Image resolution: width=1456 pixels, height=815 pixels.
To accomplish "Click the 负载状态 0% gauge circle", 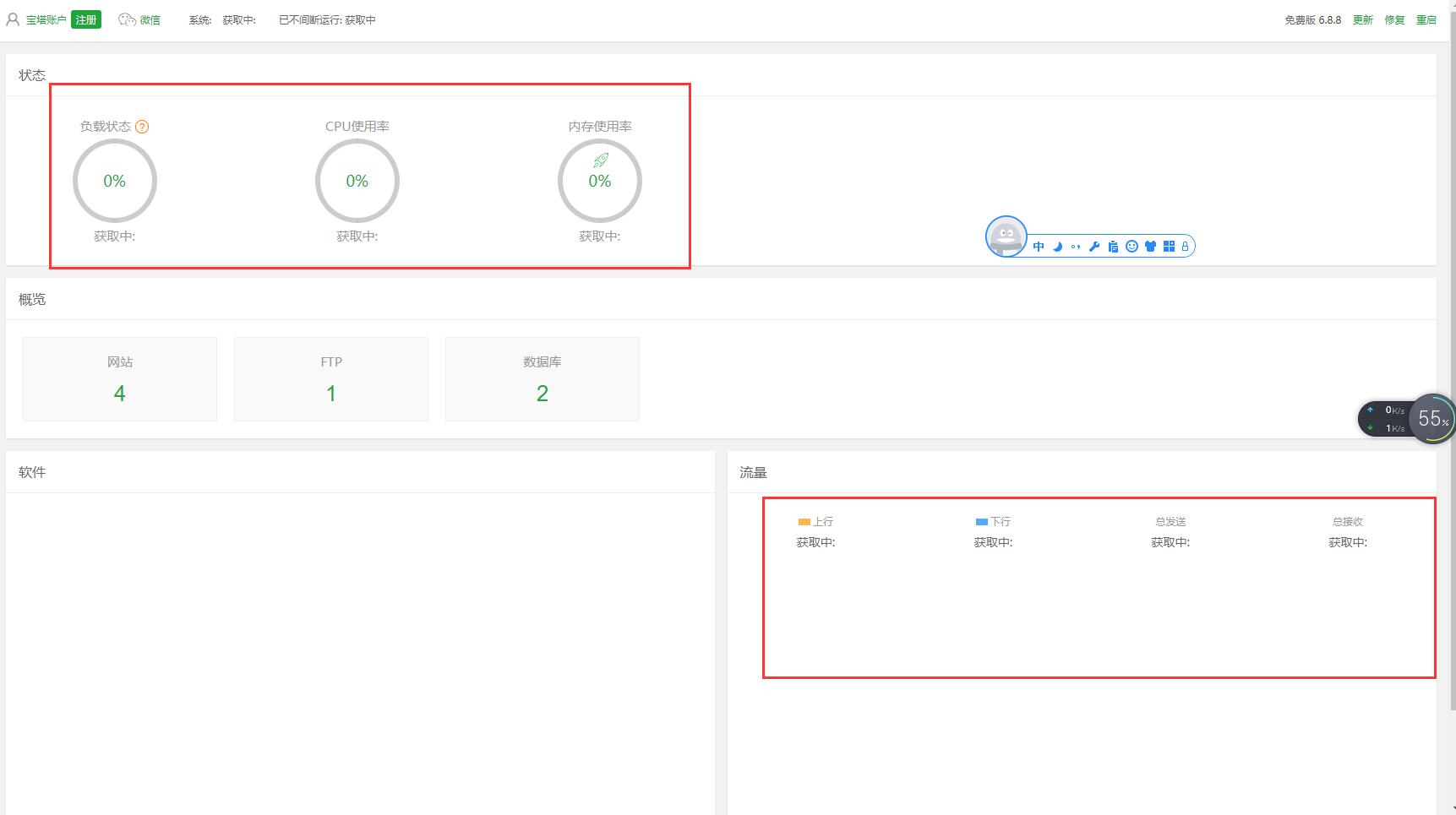I will [115, 181].
